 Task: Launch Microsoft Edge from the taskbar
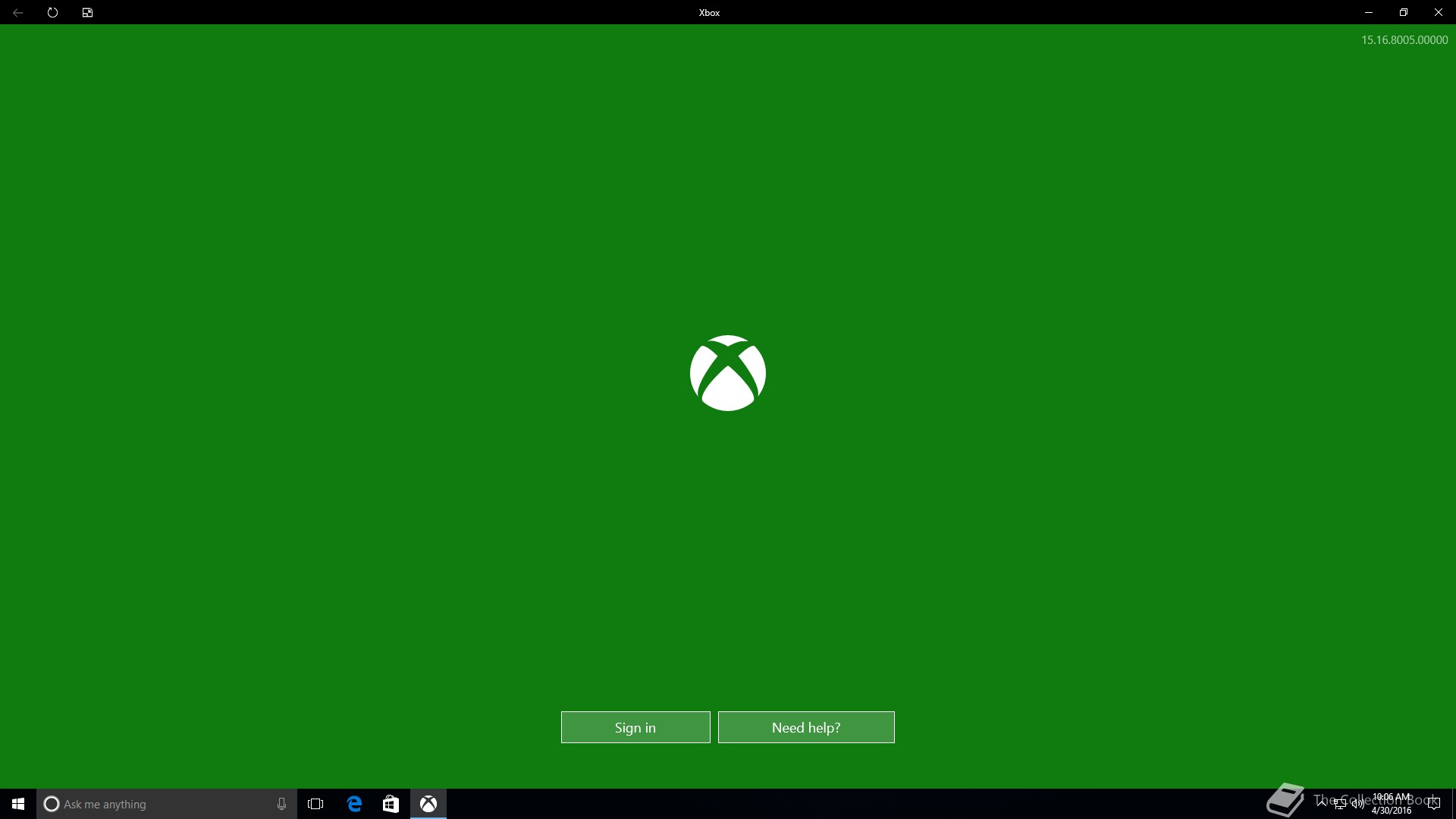click(x=354, y=804)
